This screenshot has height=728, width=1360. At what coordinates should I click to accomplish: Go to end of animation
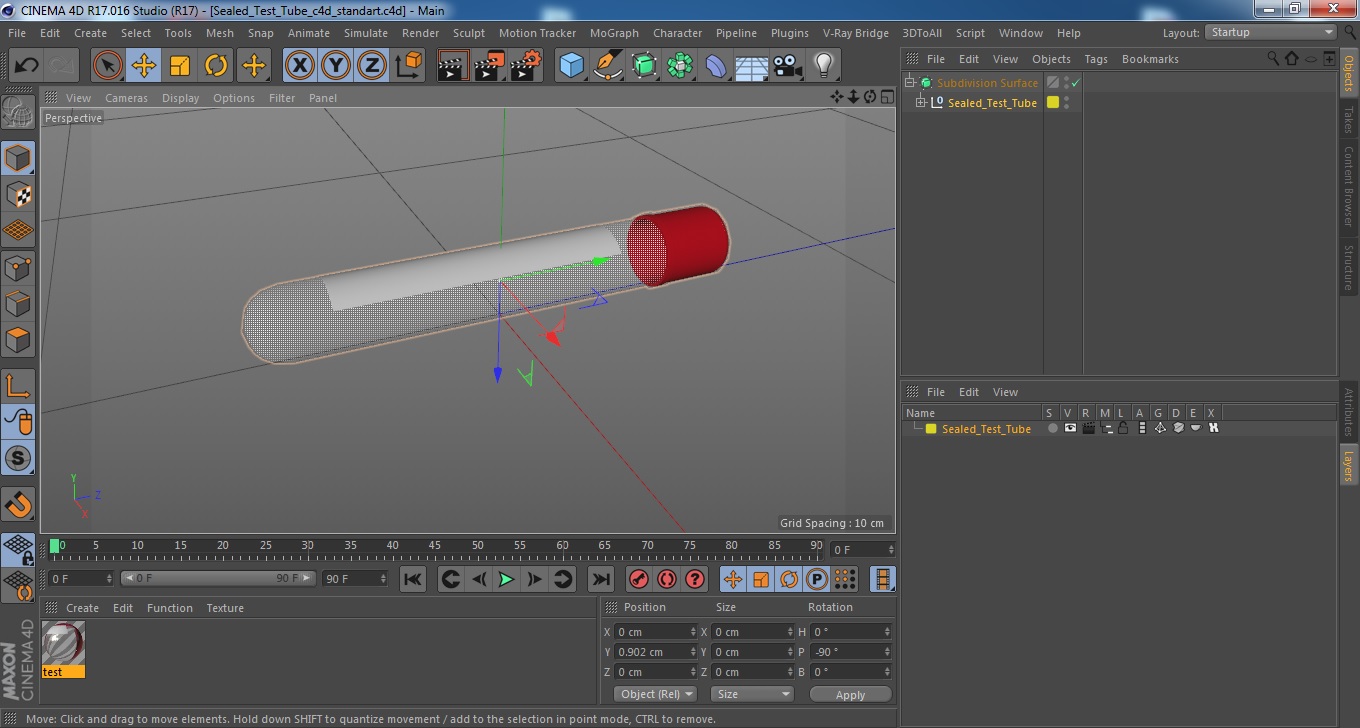600,579
